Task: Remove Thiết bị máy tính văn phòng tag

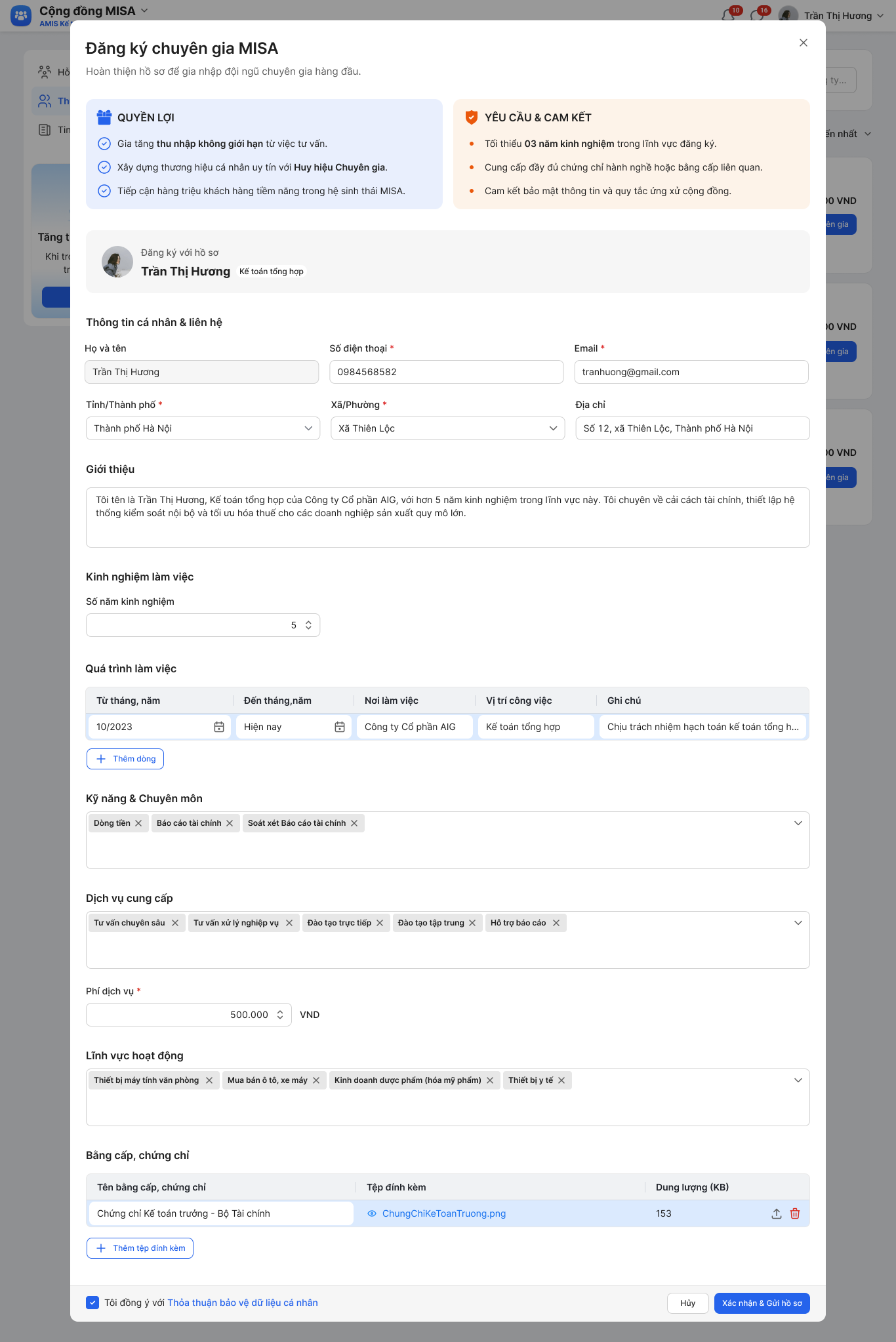Action: pos(209,1080)
